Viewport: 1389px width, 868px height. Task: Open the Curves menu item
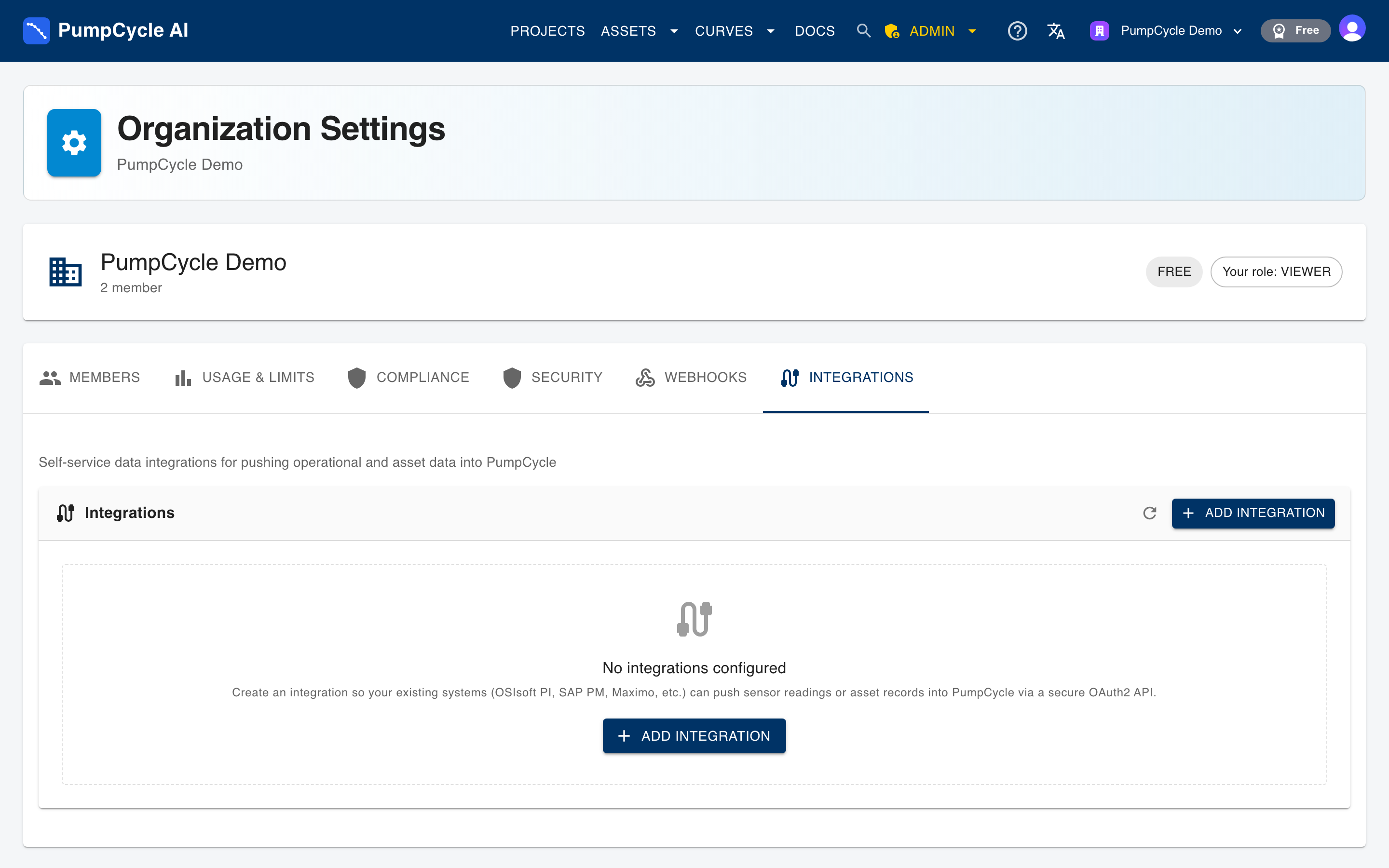pyautogui.click(x=724, y=31)
